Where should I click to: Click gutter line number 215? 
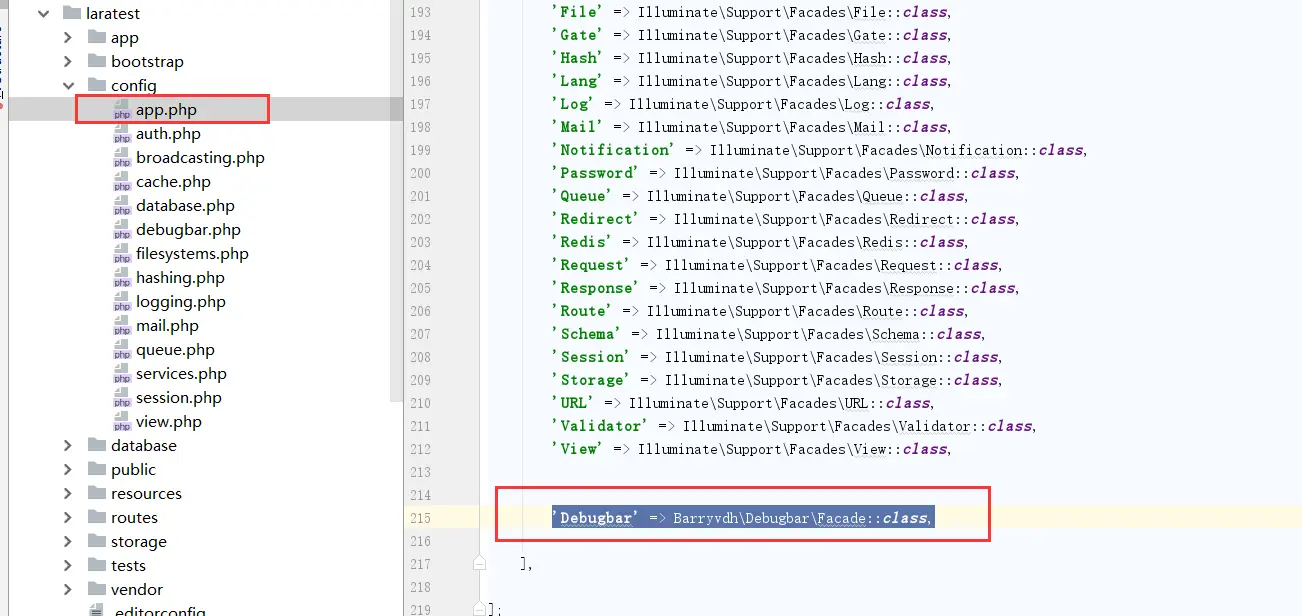419,518
